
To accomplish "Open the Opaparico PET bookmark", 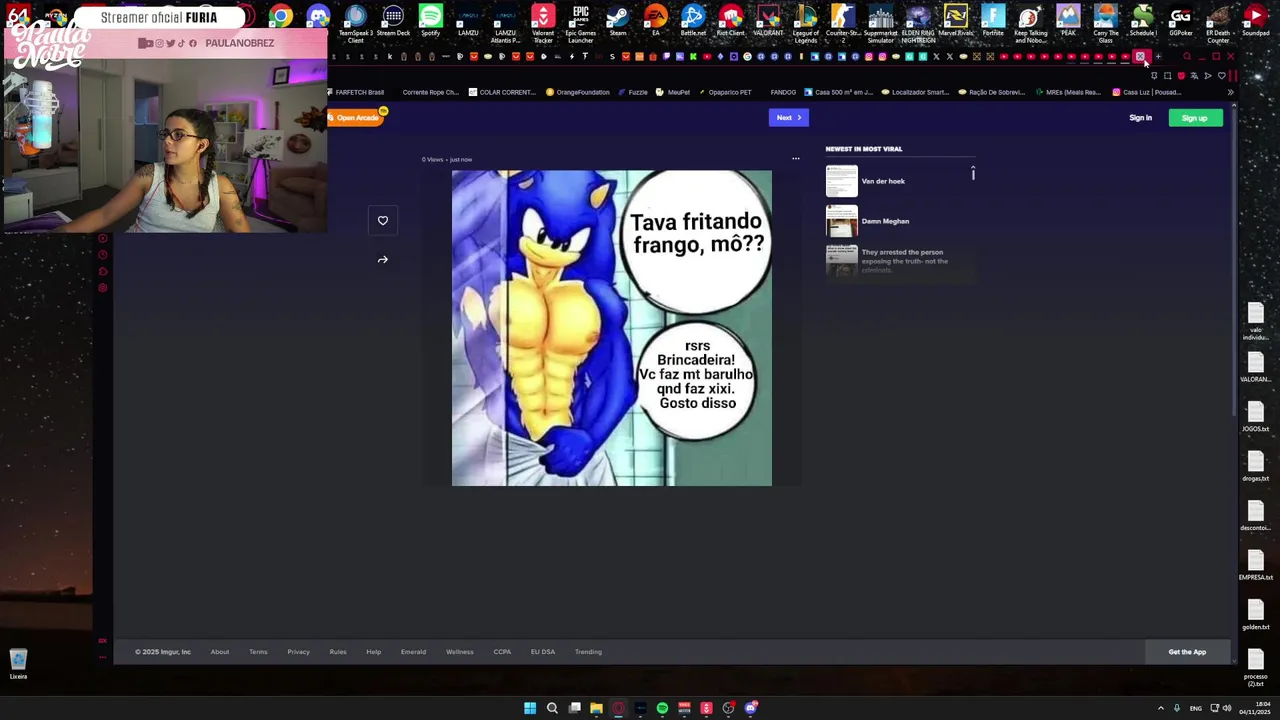I will 726,92.
